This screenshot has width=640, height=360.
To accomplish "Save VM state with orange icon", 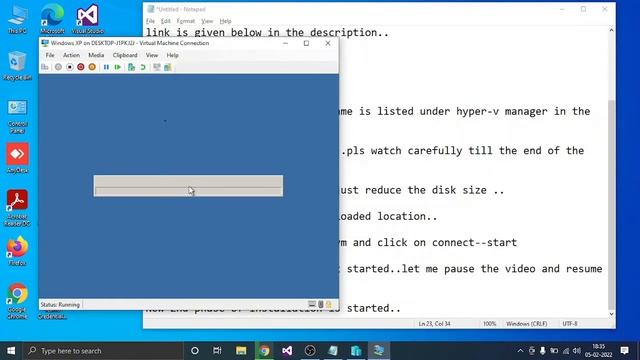I will tap(92, 67).
